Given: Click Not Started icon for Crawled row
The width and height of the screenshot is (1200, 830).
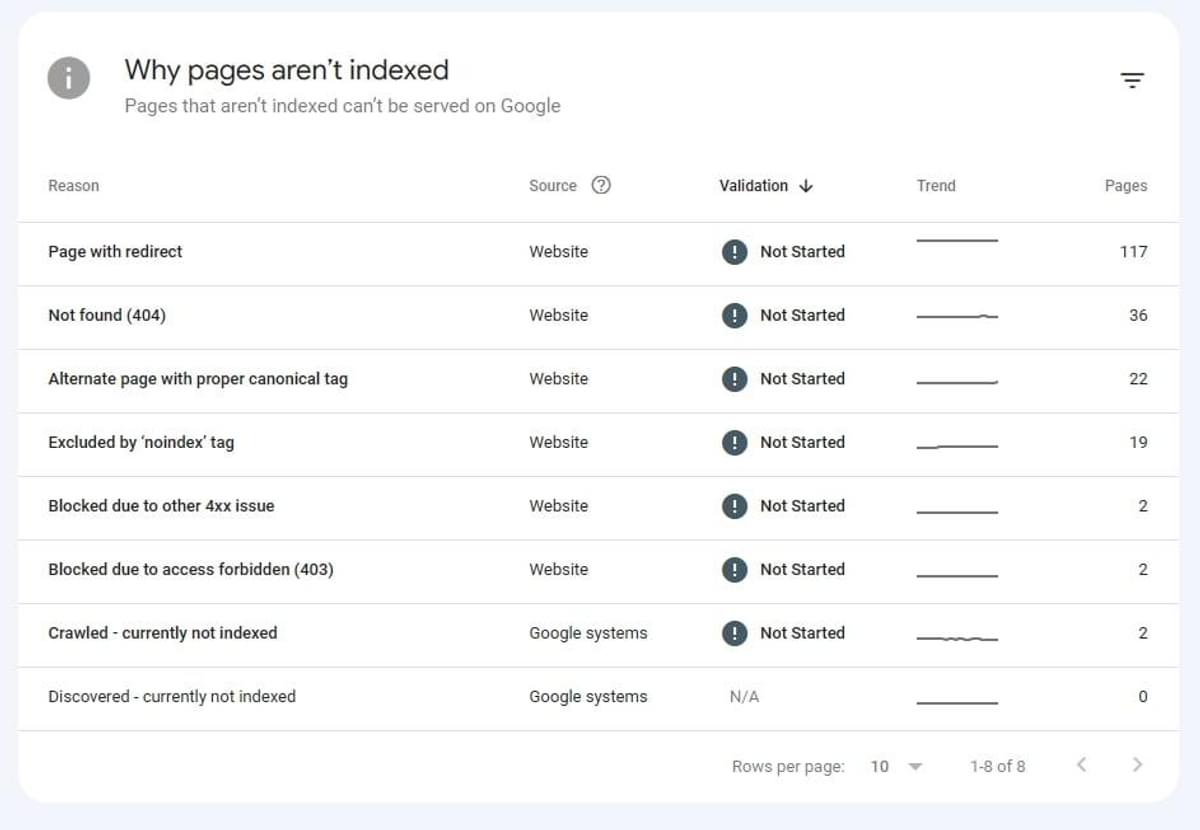Looking at the screenshot, I should coord(734,633).
